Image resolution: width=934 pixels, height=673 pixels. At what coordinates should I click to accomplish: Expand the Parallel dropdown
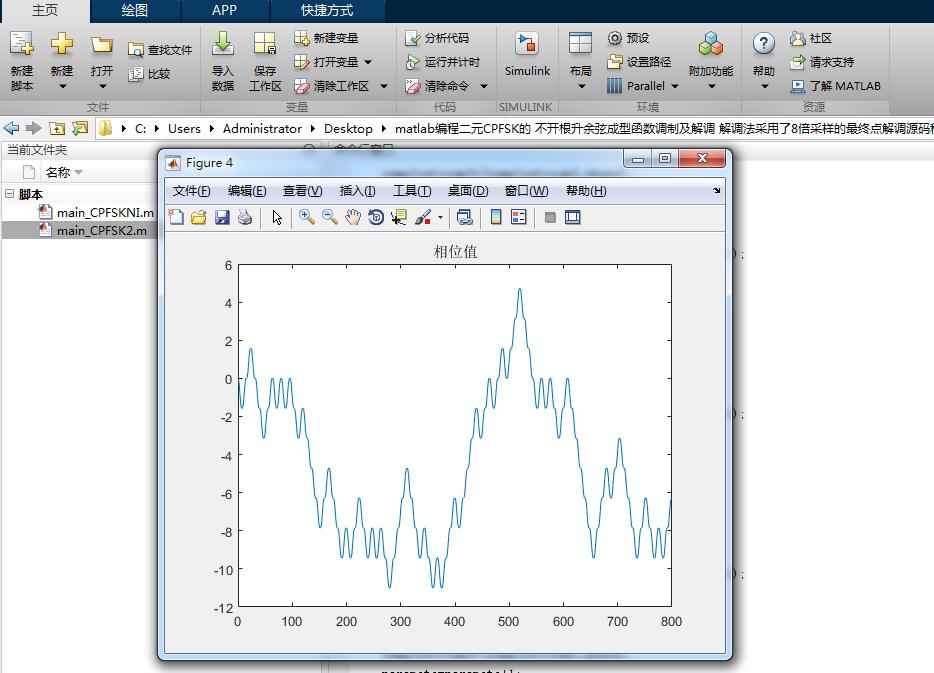tap(675, 86)
